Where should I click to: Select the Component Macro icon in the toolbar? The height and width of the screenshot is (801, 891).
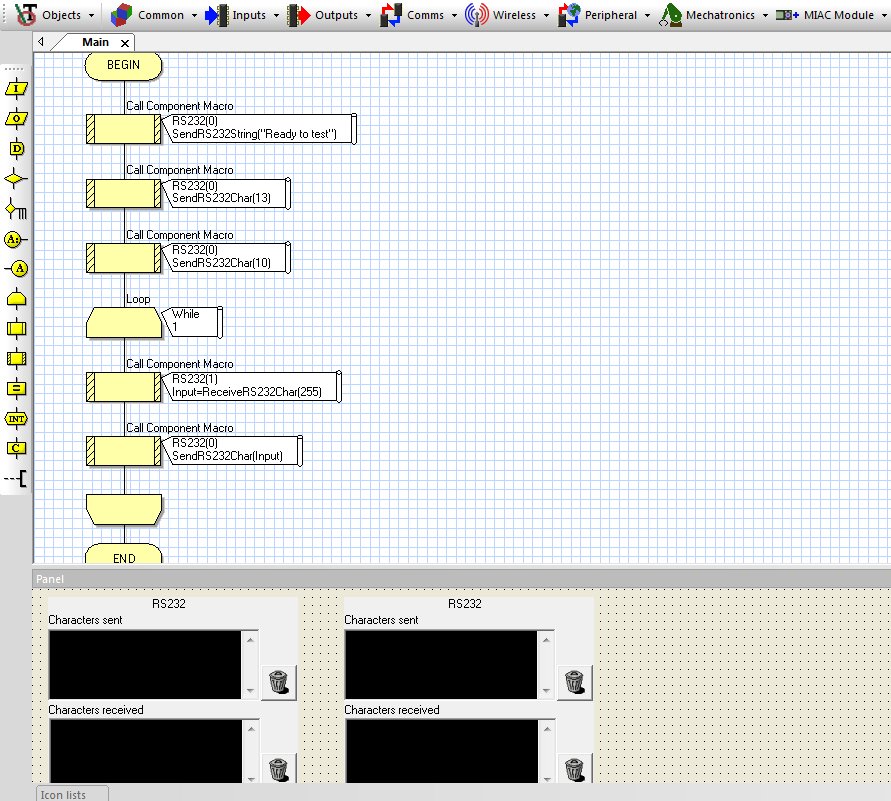pos(16,358)
